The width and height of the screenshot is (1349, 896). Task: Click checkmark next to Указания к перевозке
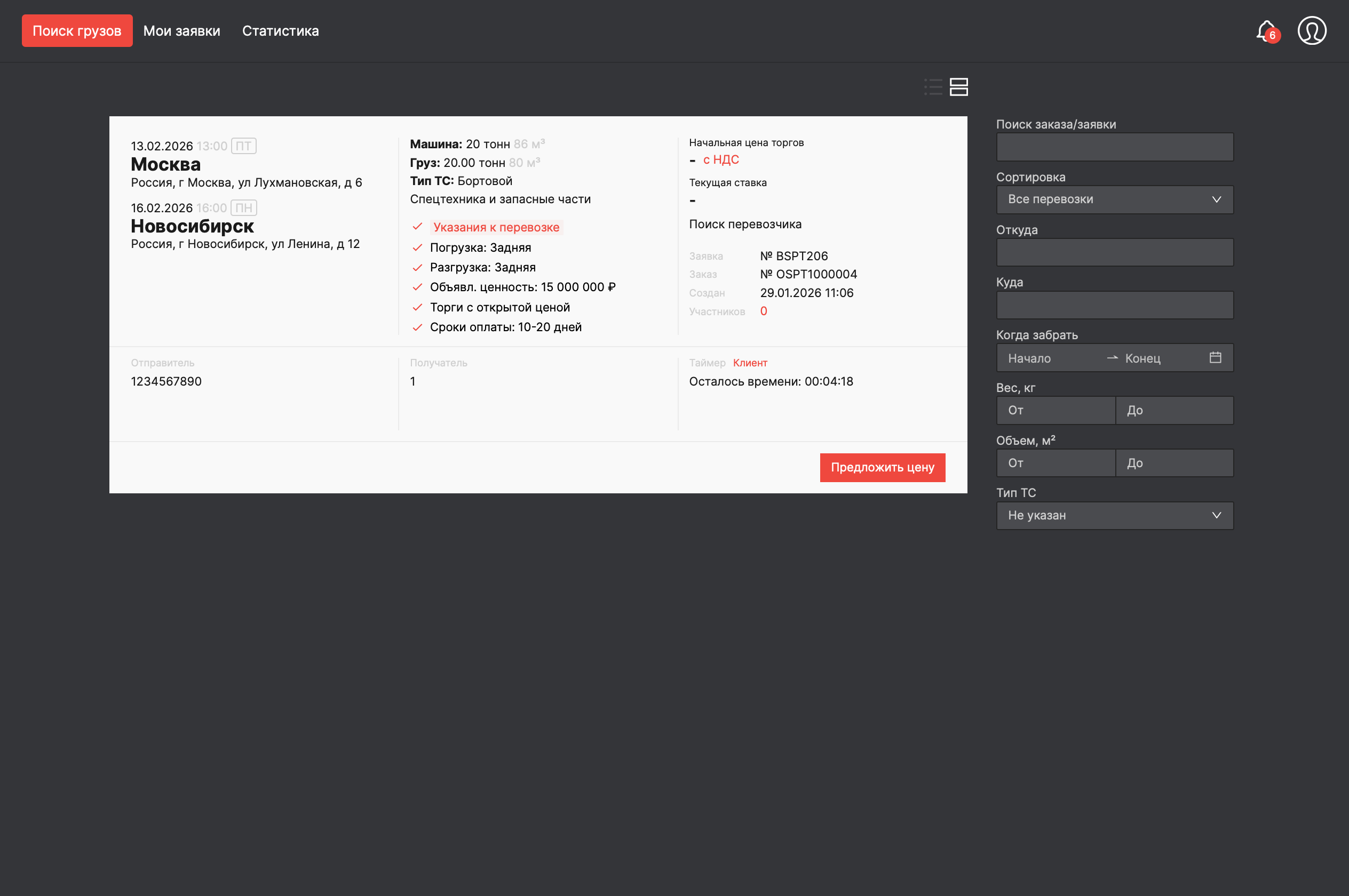tap(417, 227)
